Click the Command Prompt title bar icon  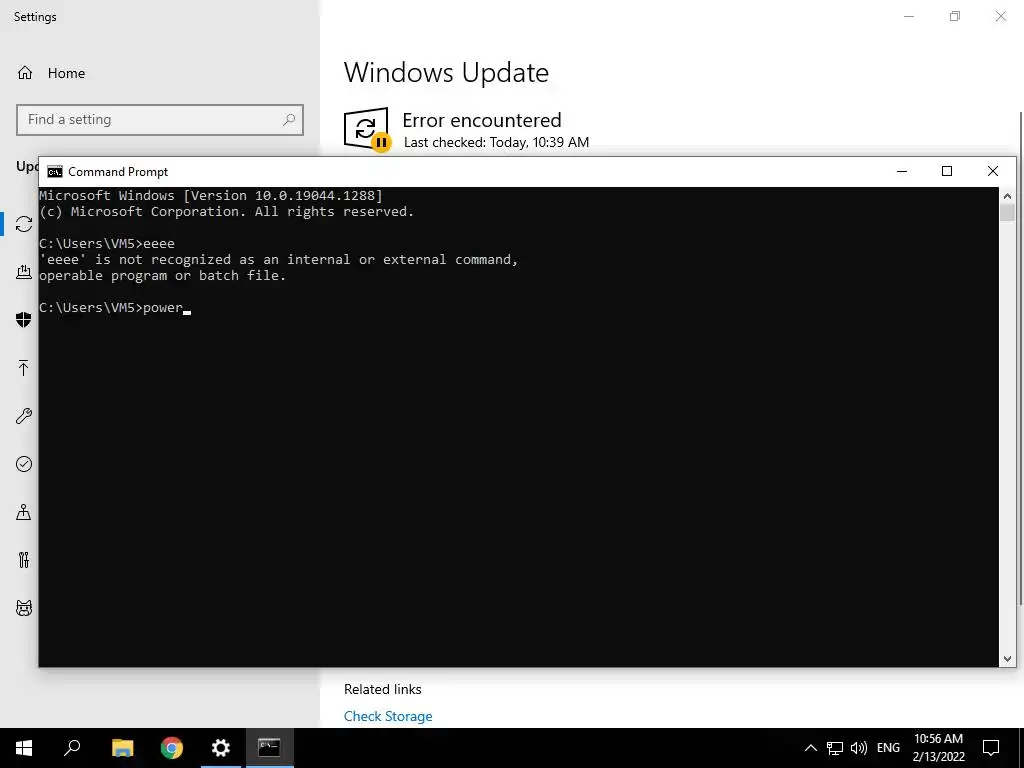coord(55,172)
